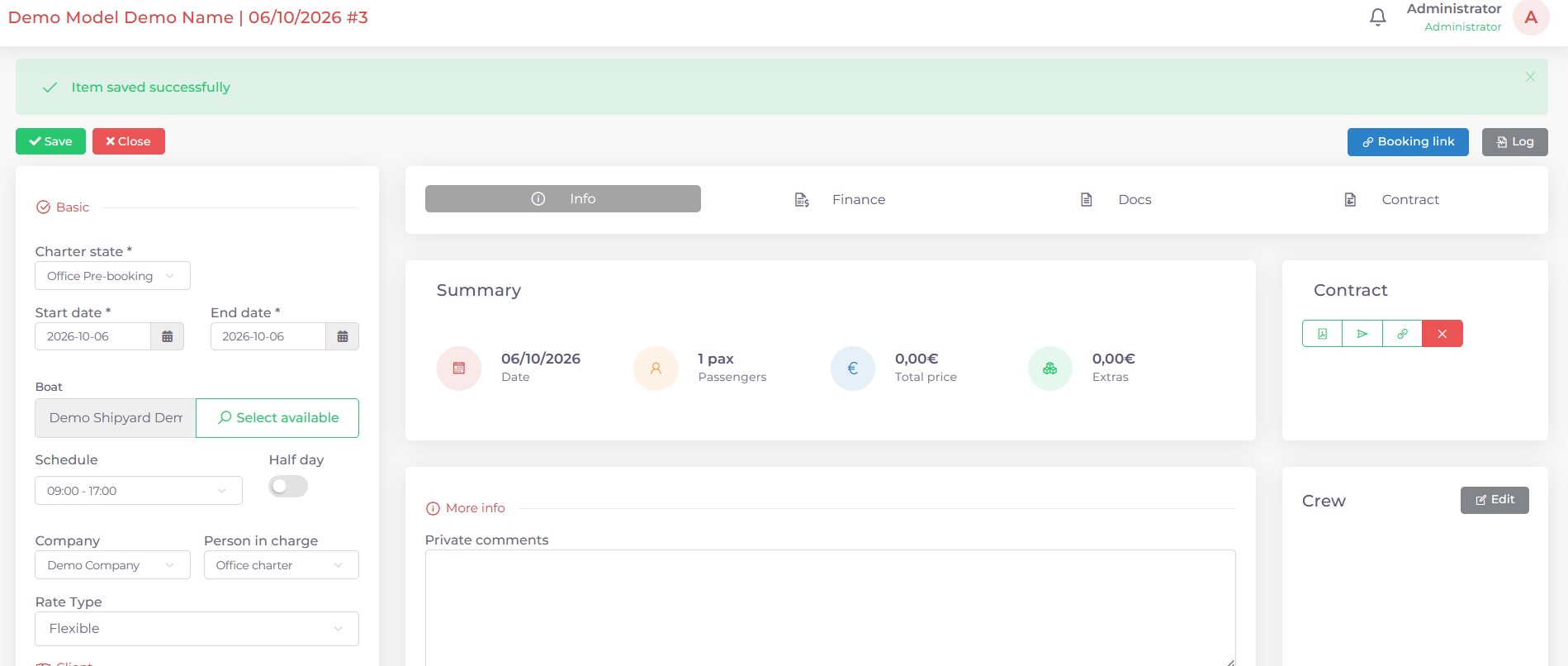Click the Start date input field
The width and height of the screenshot is (1568, 666).
(x=92, y=336)
